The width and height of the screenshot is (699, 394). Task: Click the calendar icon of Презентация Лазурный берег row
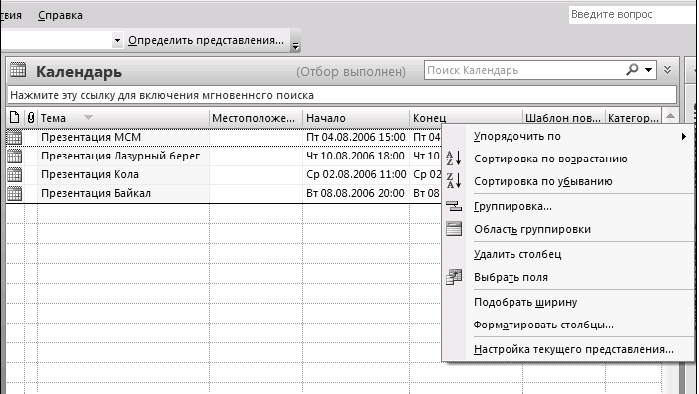coord(14,156)
